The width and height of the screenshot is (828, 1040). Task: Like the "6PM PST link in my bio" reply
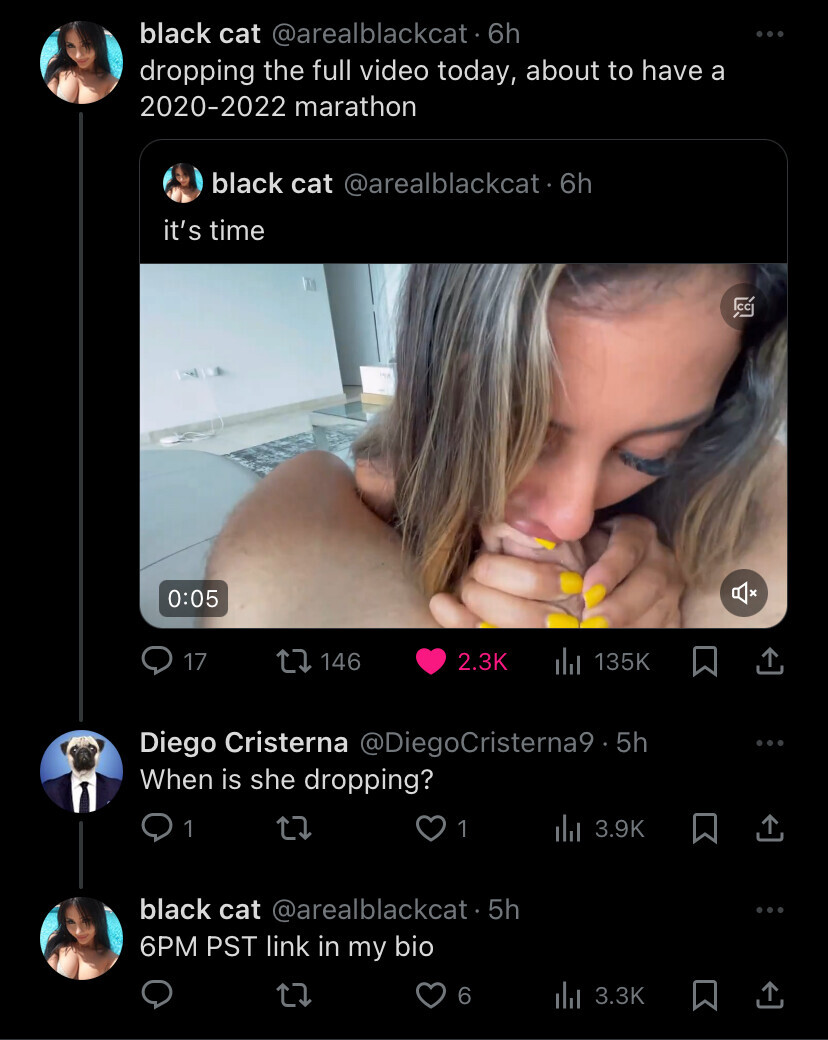(431, 995)
